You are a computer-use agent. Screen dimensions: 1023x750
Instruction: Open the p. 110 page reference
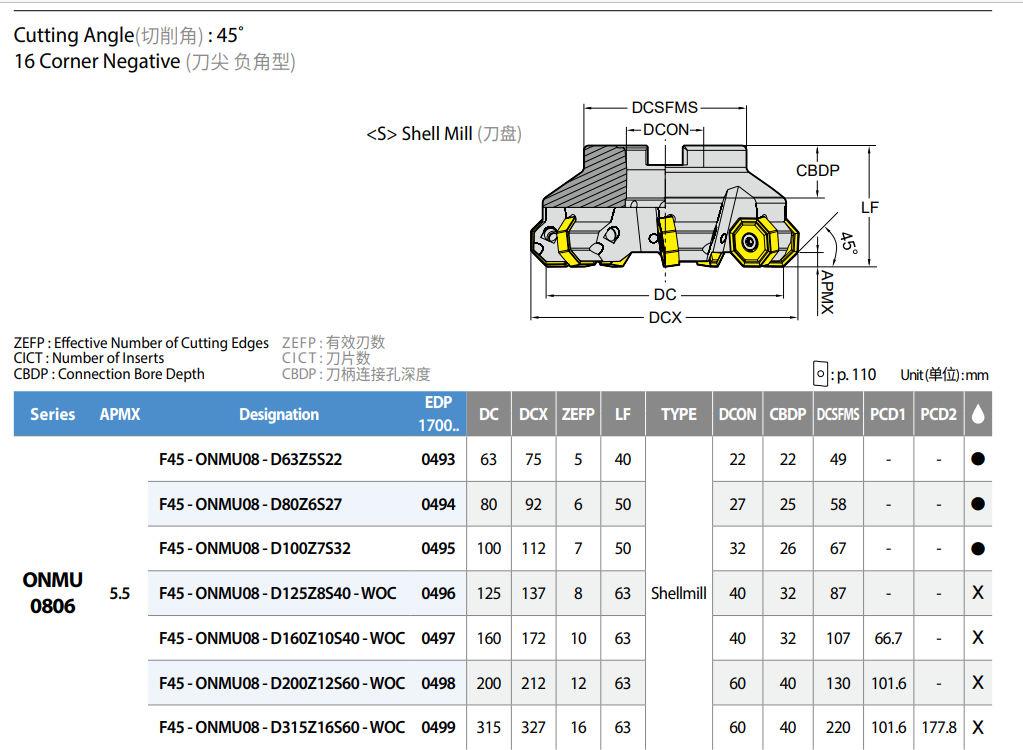[856, 374]
